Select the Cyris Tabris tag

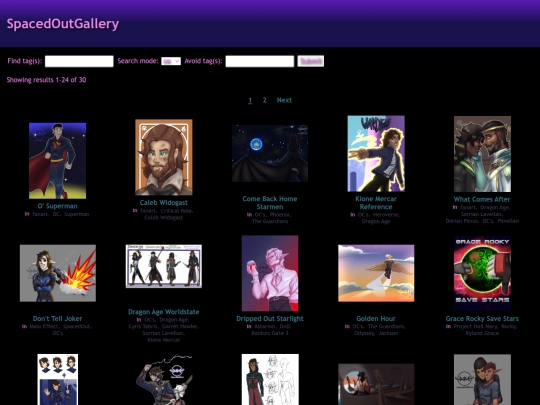[143, 326]
